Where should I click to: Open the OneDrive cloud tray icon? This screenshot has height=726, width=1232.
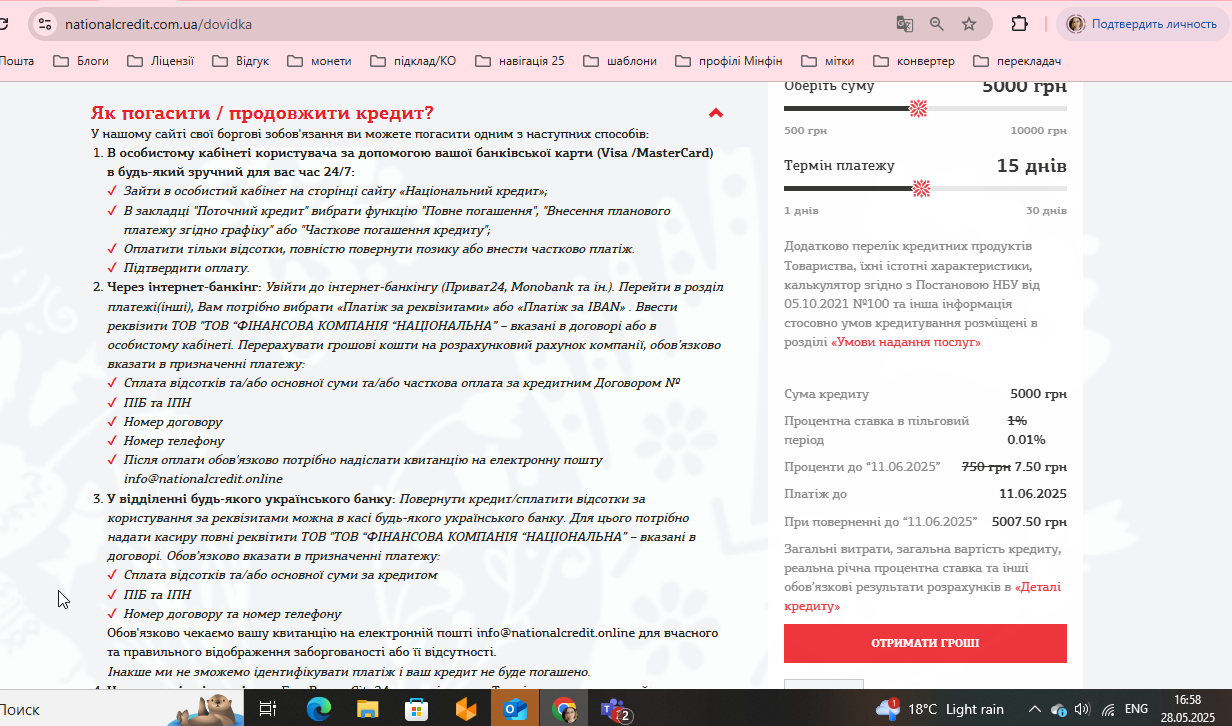(x=1059, y=709)
